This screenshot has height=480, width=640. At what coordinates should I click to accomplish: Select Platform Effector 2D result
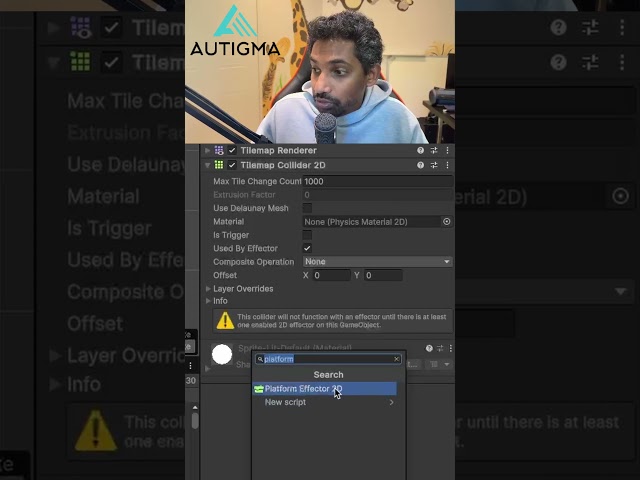[x=324, y=389]
